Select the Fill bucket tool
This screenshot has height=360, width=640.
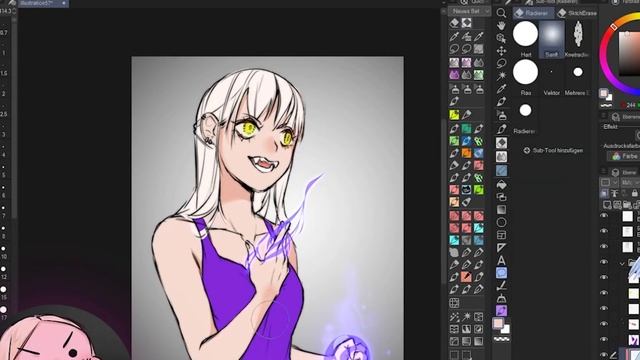(501, 185)
